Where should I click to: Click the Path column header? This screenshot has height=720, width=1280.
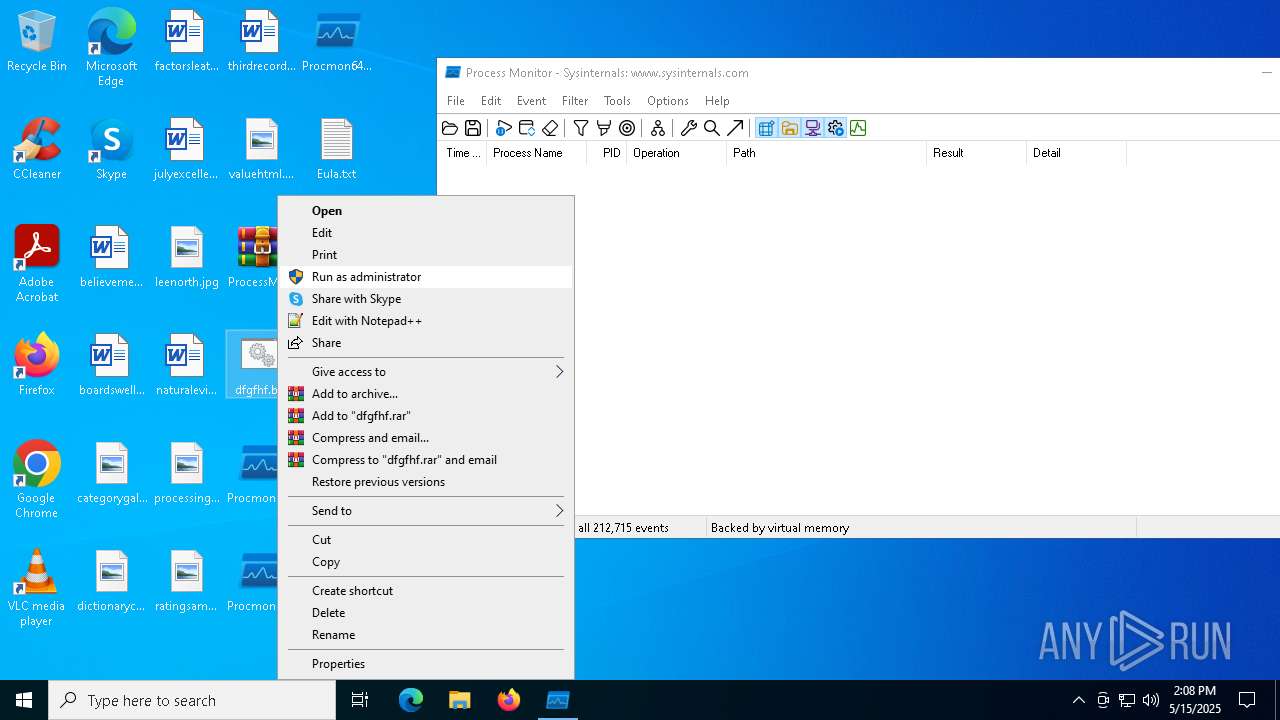point(827,153)
